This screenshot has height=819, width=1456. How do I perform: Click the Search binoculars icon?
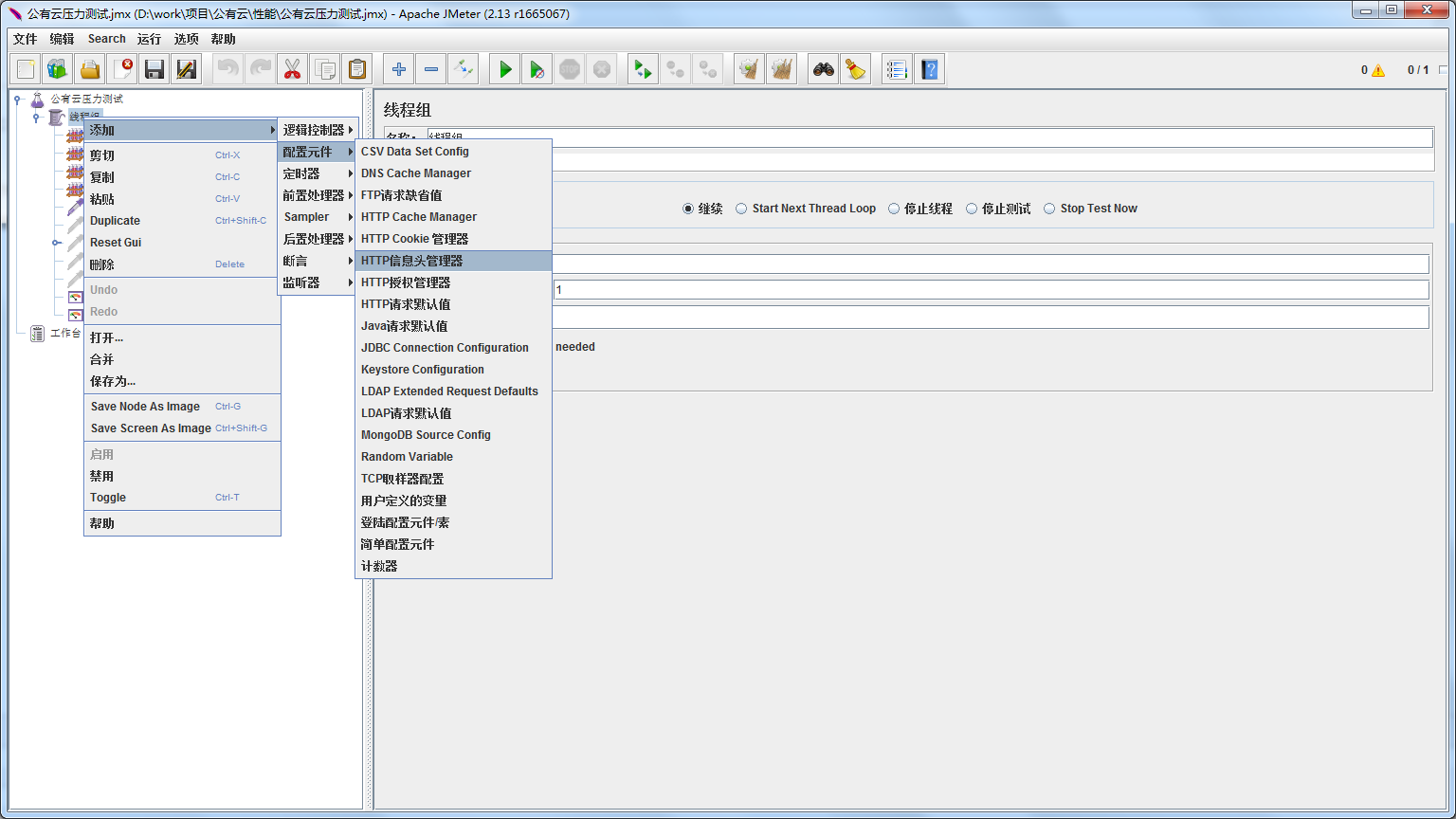point(824,69)
